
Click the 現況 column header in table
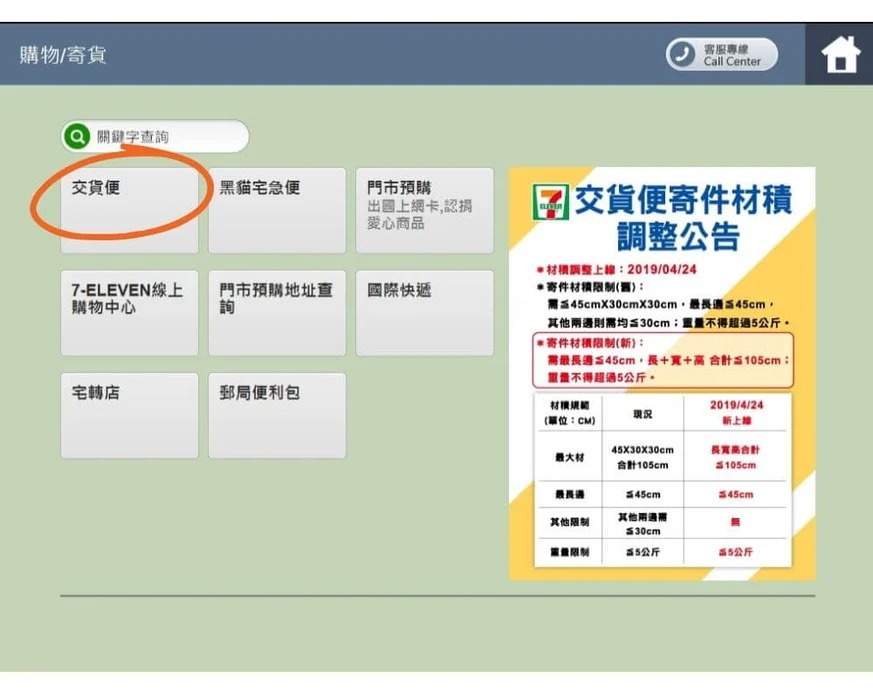(x=643, y=412)
